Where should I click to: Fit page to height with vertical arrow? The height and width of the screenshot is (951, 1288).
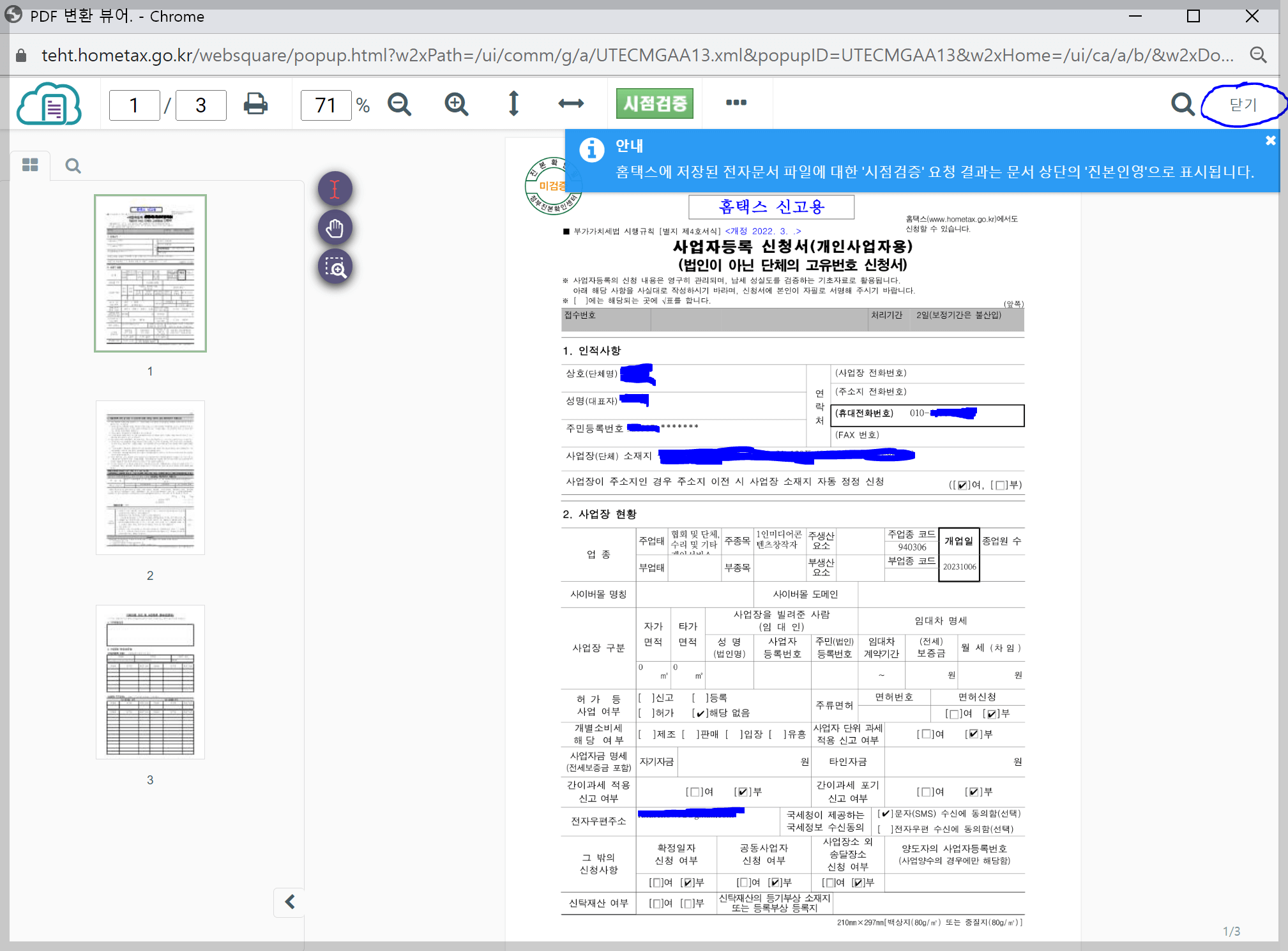pyautogui.click(x=513, y=103)
